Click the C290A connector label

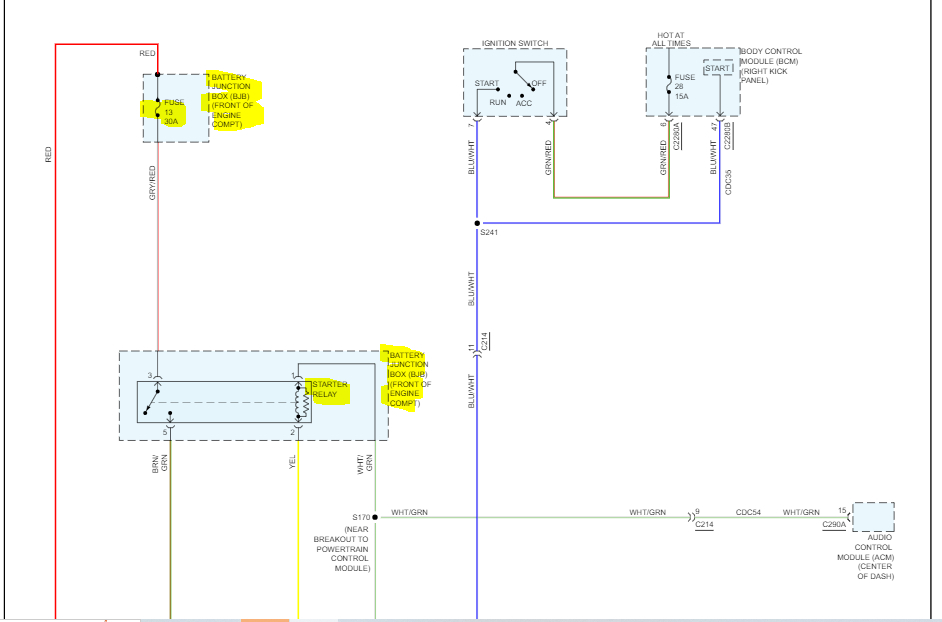point(834,525)
